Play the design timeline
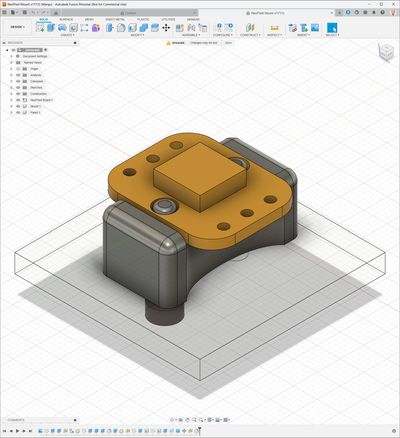400x438 pixels. 17,431
